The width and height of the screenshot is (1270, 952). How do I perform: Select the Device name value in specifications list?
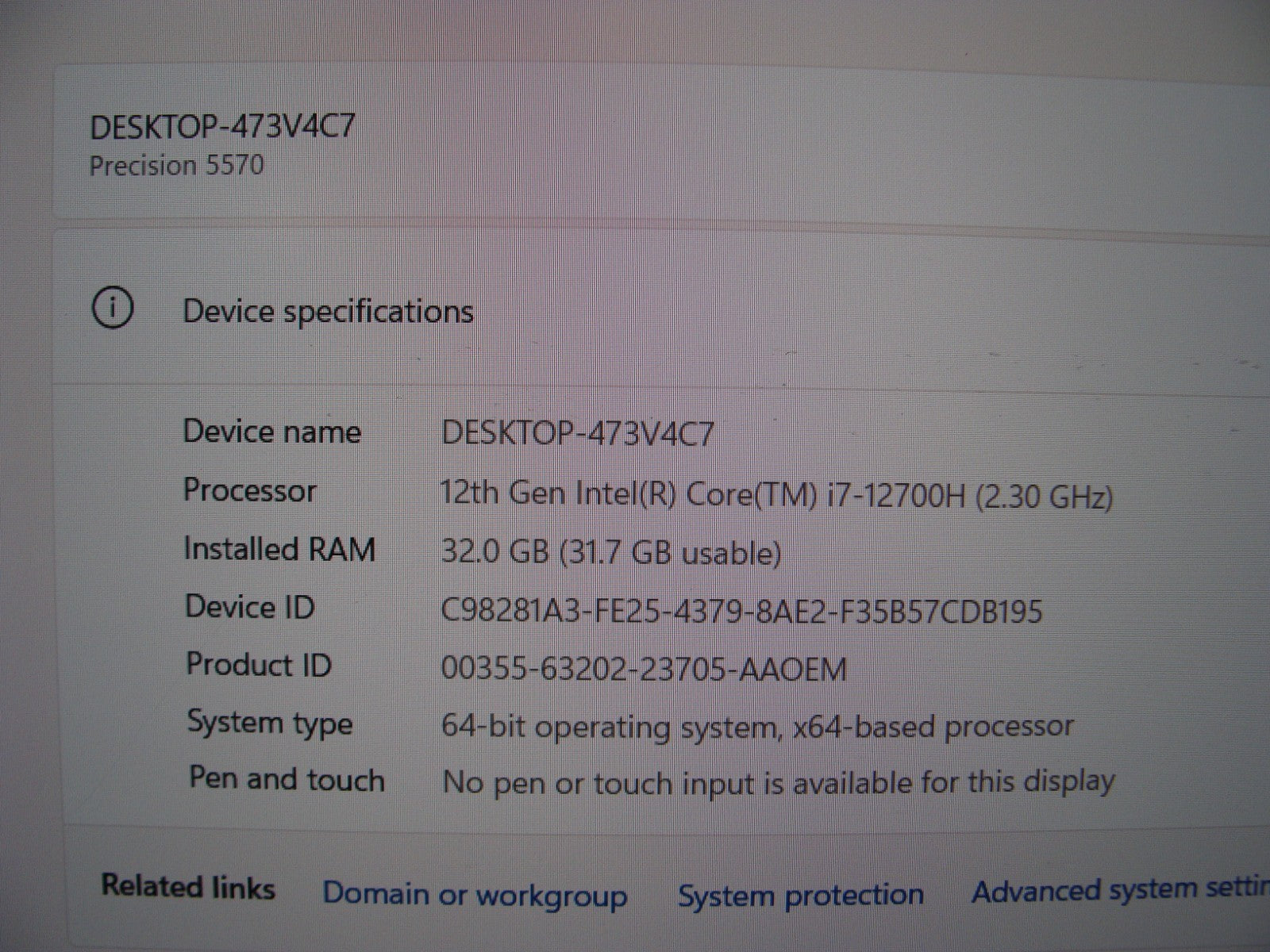pyautogui.click(x=577, y=434)
